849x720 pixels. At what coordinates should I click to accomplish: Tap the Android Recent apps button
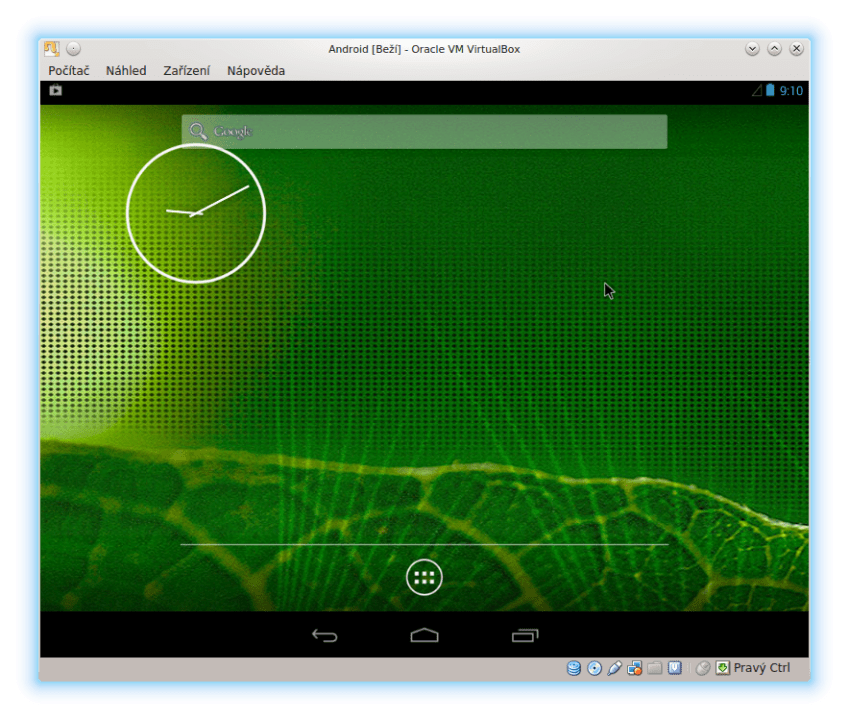coord(525,635)
